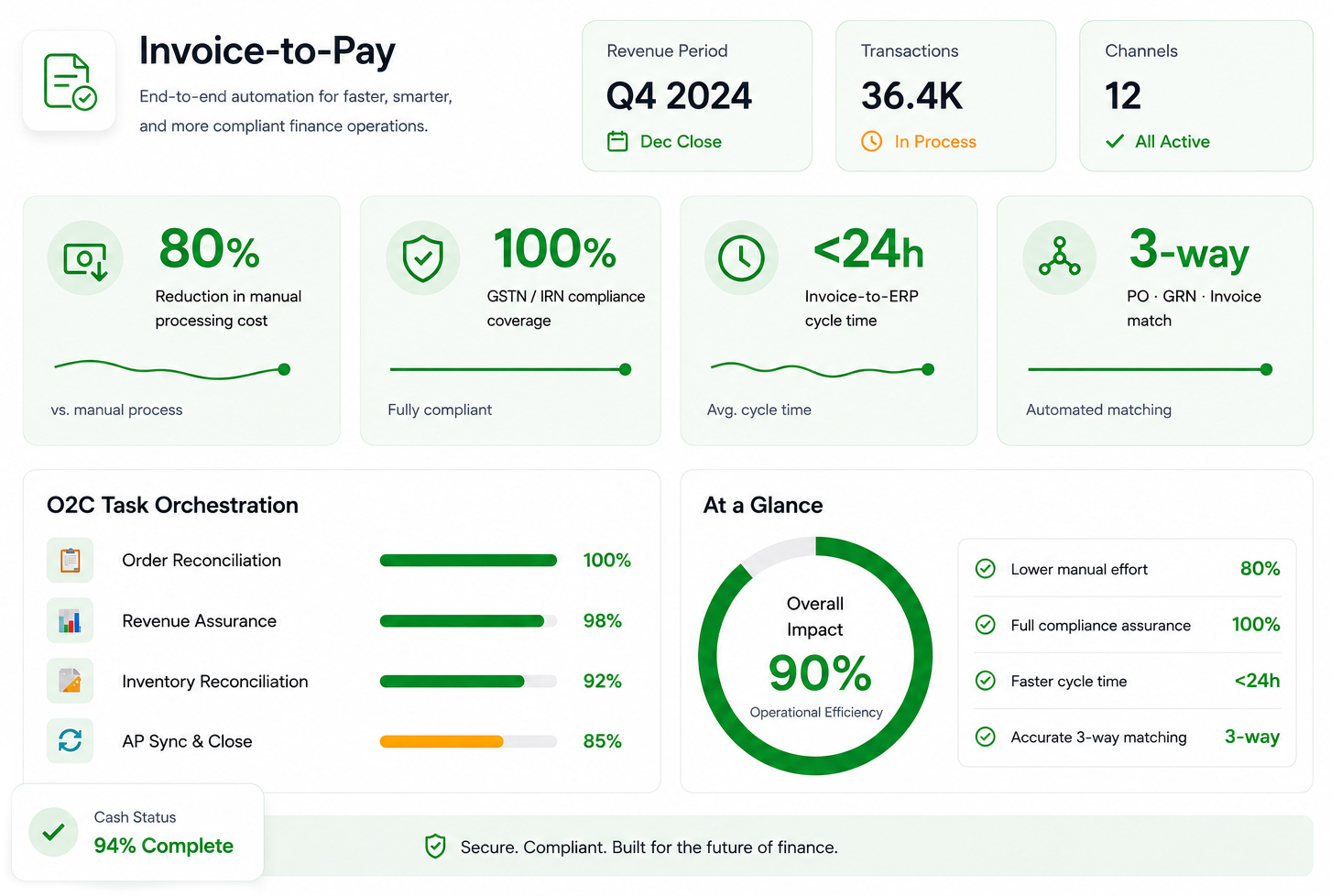Image resolution: width=1331 pixels, height=896 pixels.
Task: Click the Revenue Assurance progress bar
Action: [468, 621]
